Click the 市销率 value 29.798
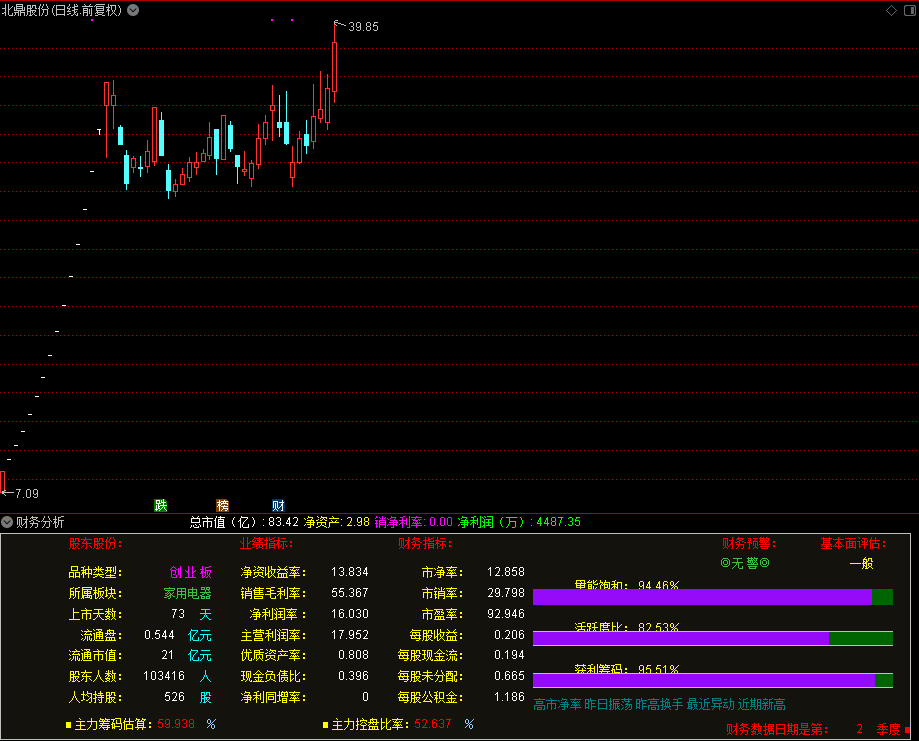Image resolution: width=919 pixels, height=741 pixels. point(506,593)
